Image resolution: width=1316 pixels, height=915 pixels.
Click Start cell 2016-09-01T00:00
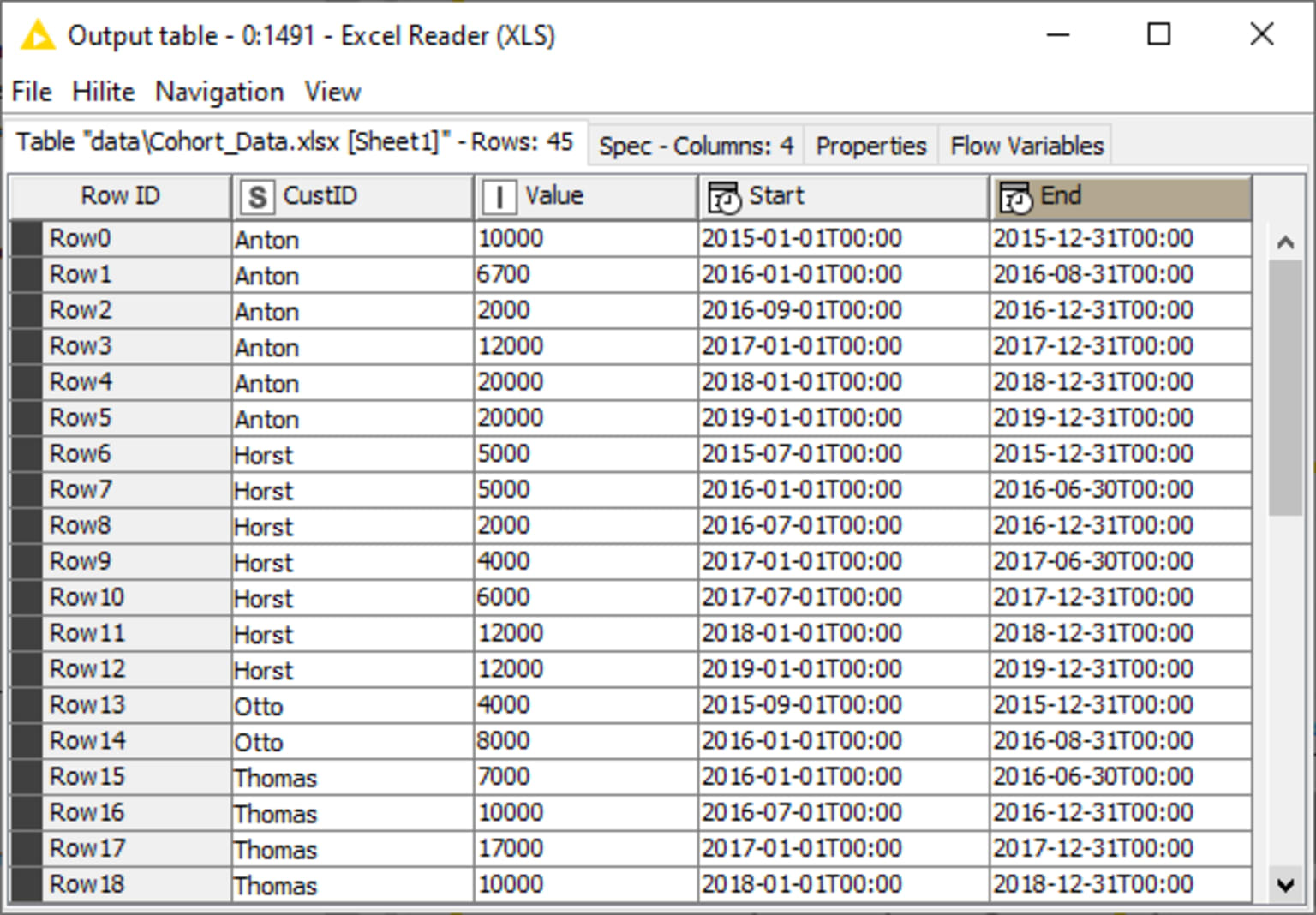click(x=843, y=310)
